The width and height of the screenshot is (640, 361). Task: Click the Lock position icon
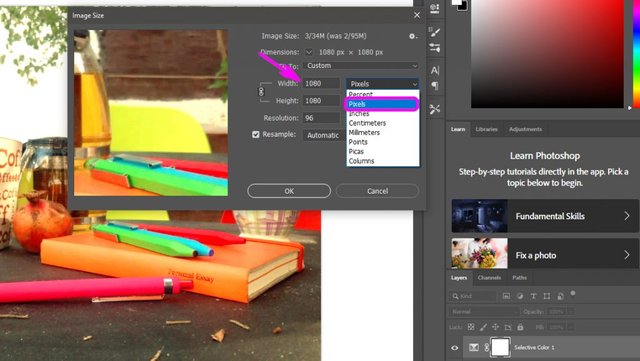[496, 327]
